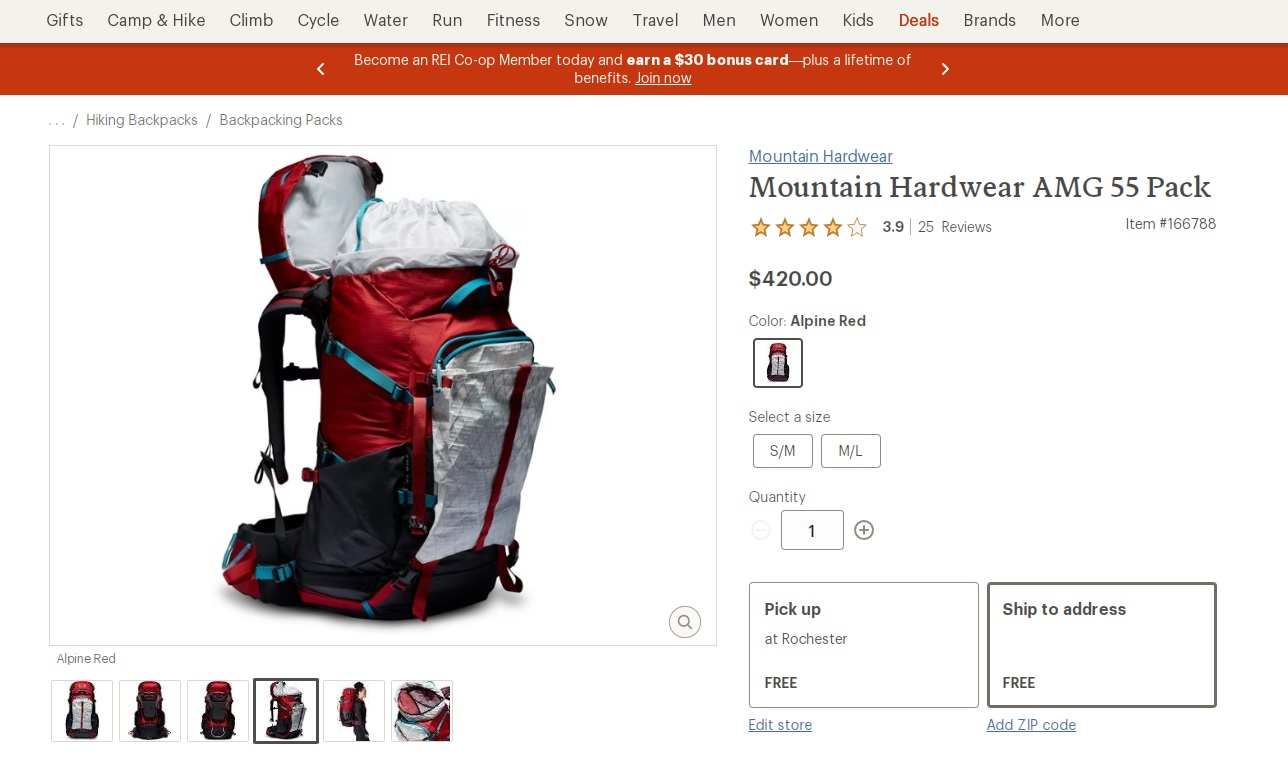1288x762 pixels.
Task: Open the Camp & Hike menu
Action: pyautogui.click(x=156, y=20)
